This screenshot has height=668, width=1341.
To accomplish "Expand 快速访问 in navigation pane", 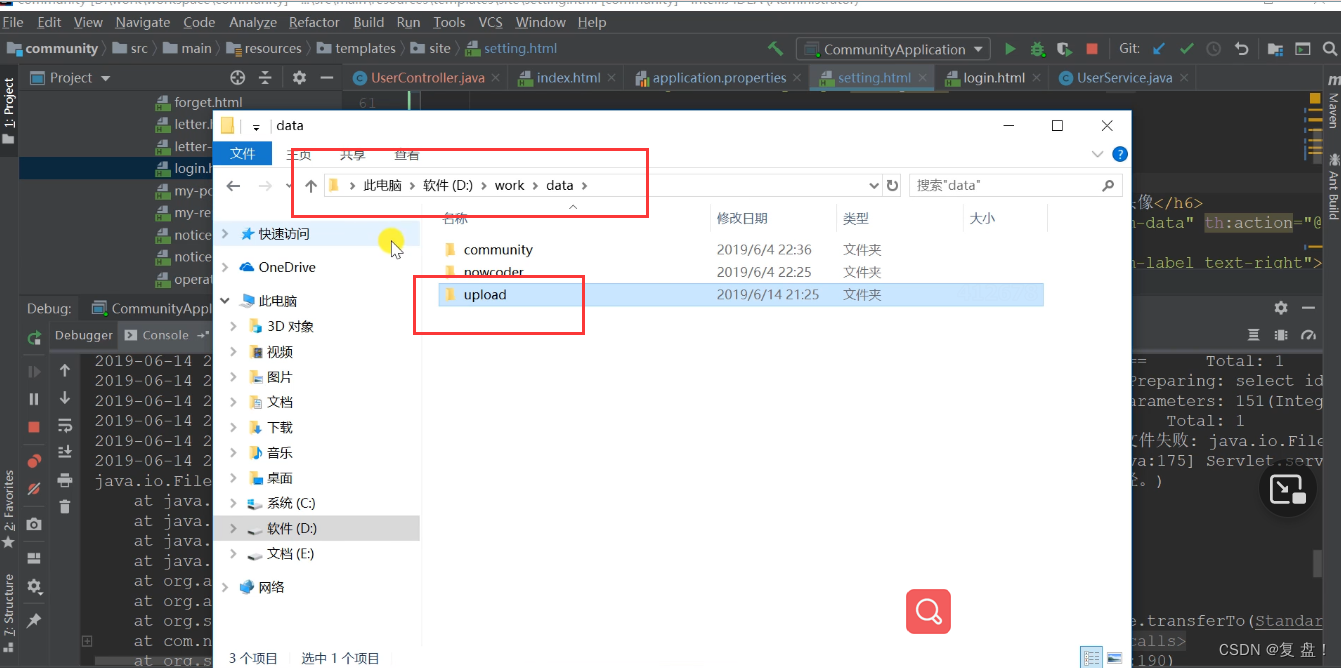I will point(224,234).
